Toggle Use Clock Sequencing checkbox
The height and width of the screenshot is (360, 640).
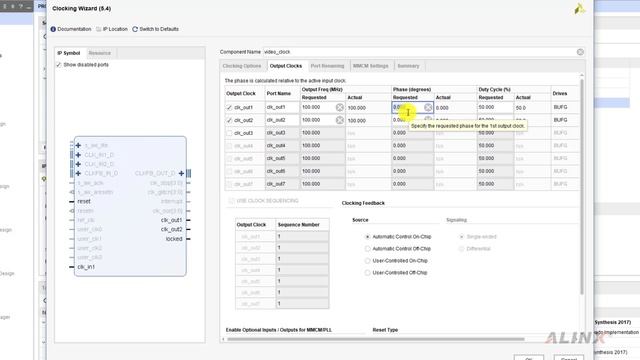tap(231, 201)
